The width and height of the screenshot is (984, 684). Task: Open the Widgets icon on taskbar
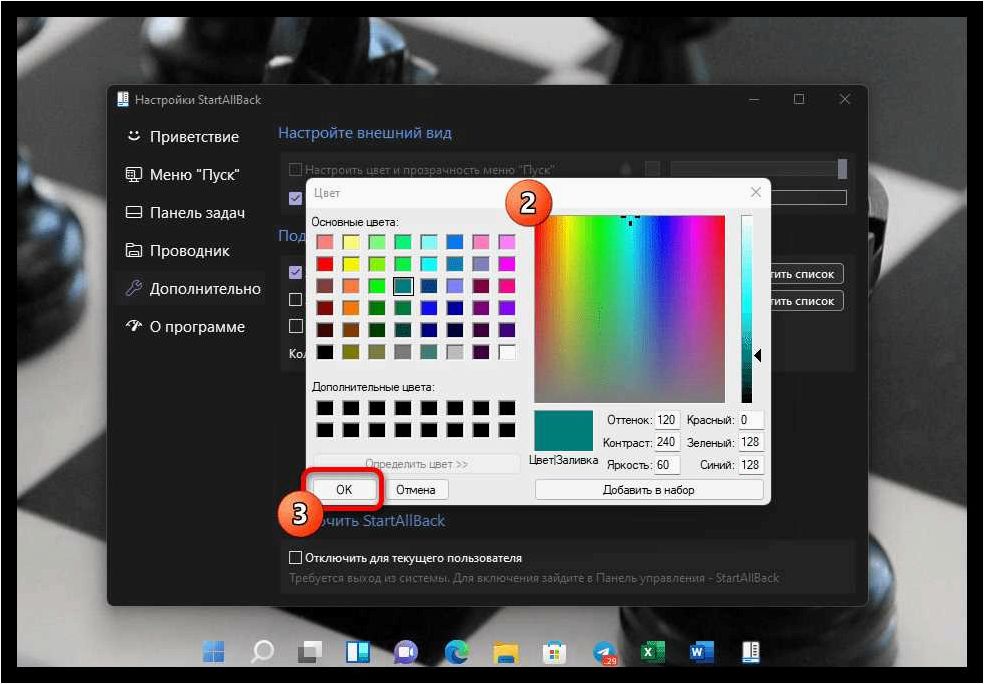coord(358,653)
